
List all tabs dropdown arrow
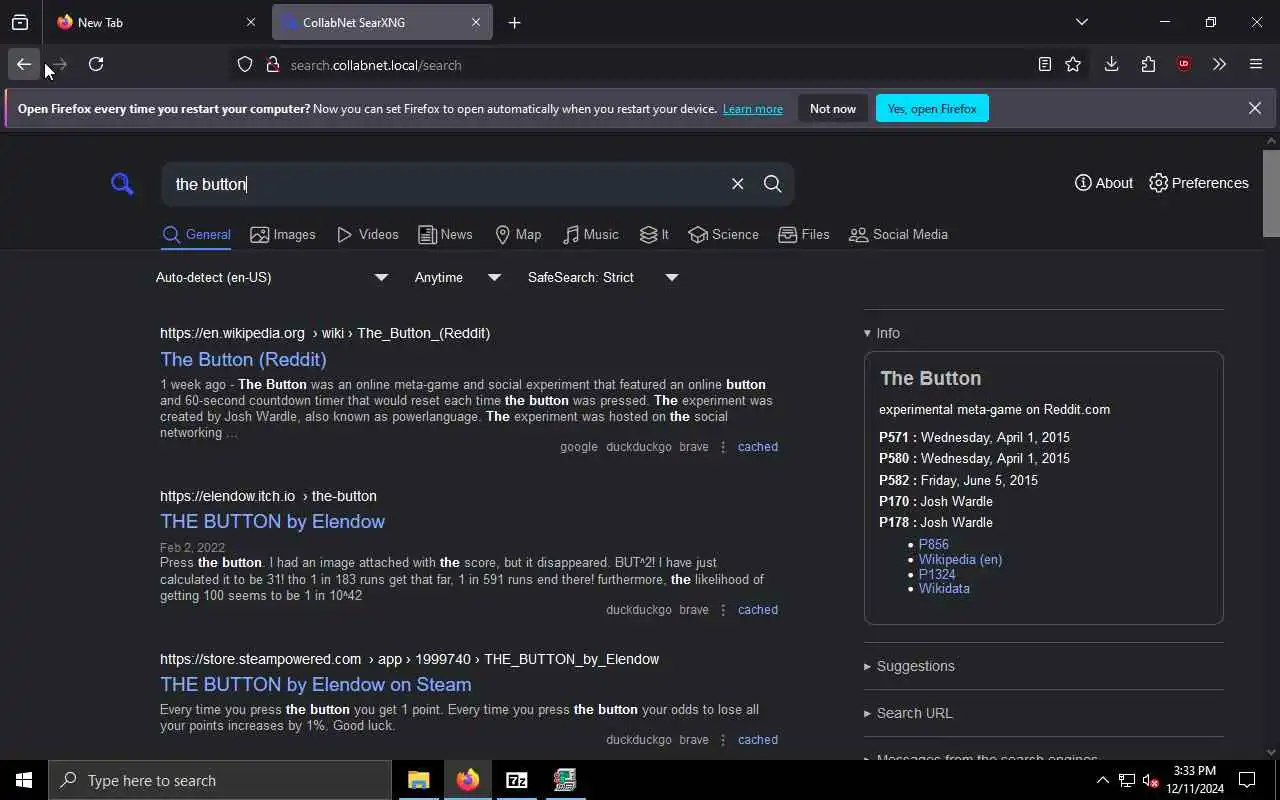[x=1081, y=22]
